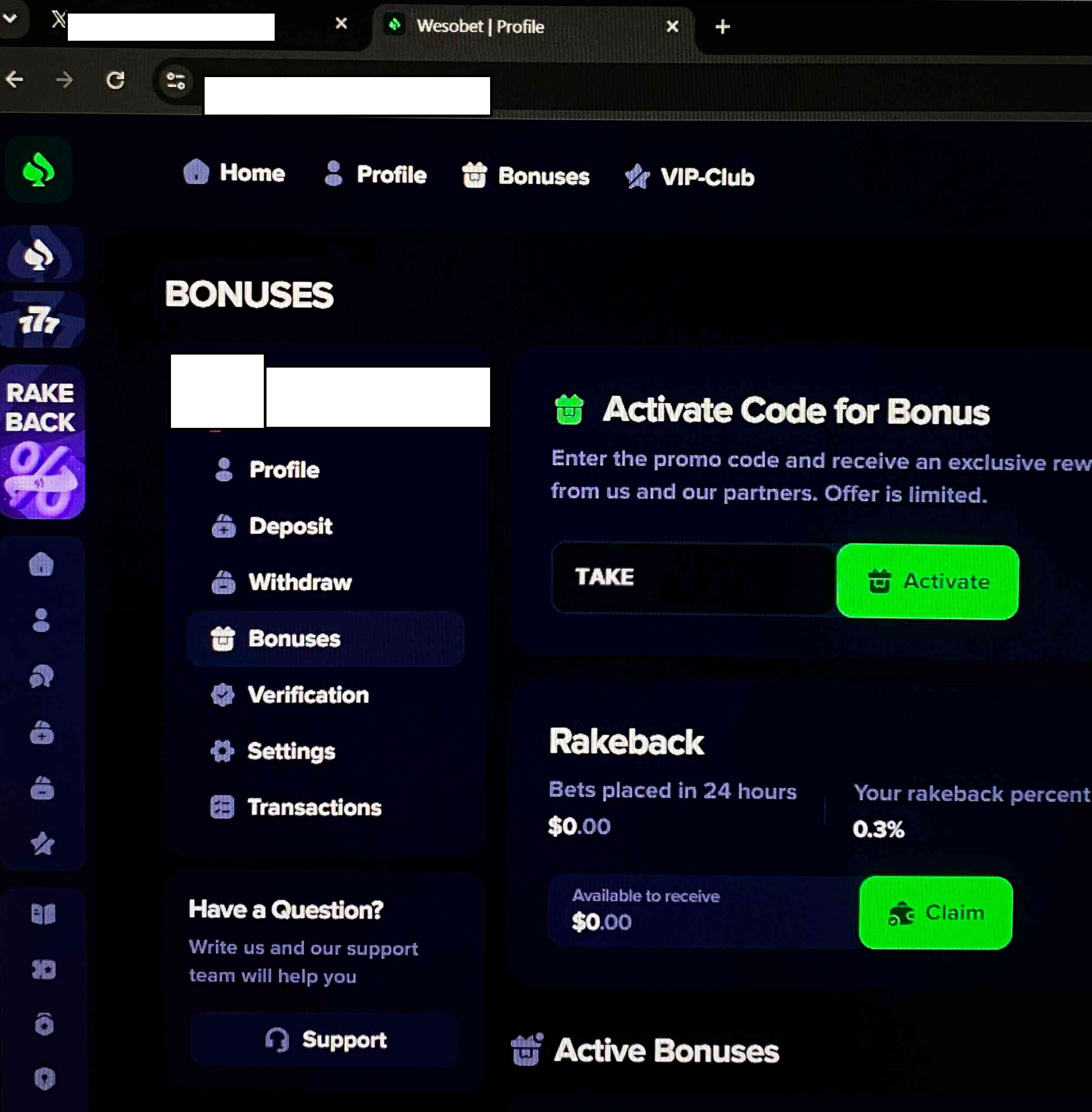Click the 'Your rakeback percent' label
1092x1112 pixels.
972,793
